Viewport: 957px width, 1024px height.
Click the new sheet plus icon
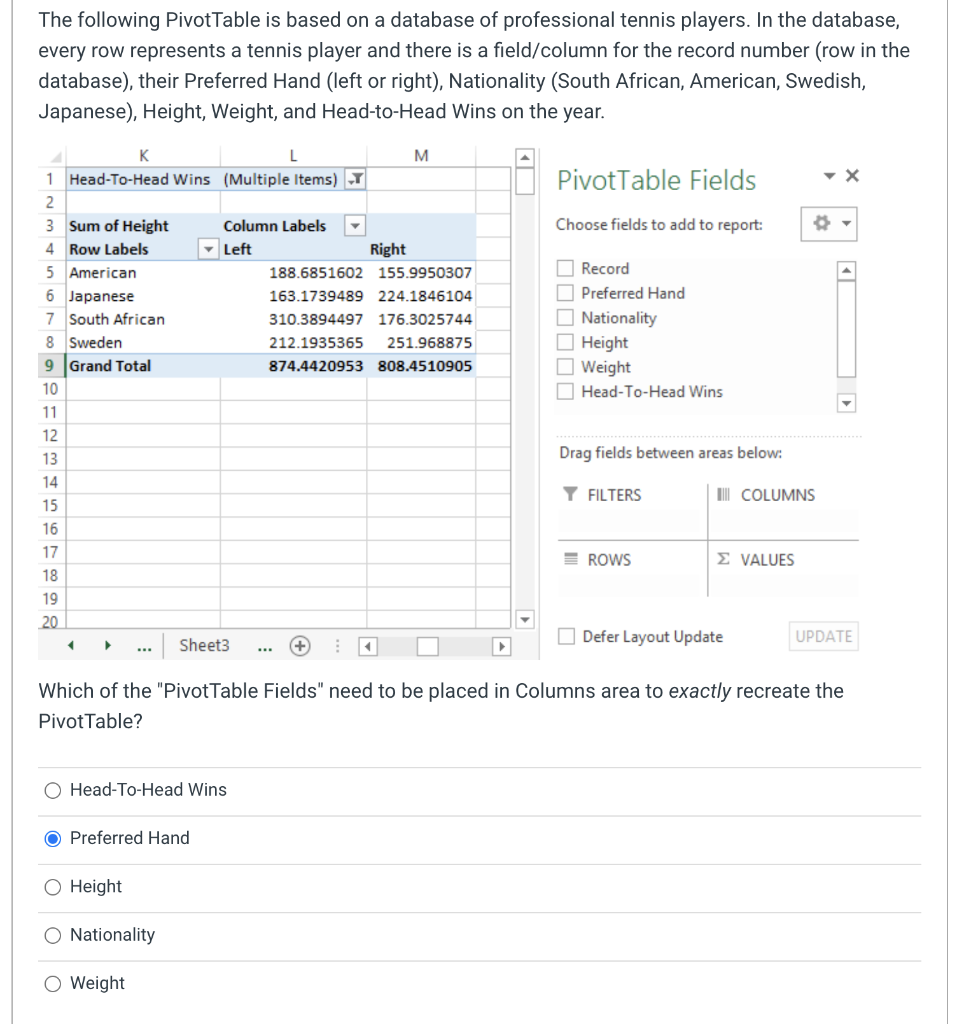(x=301, y=645)
